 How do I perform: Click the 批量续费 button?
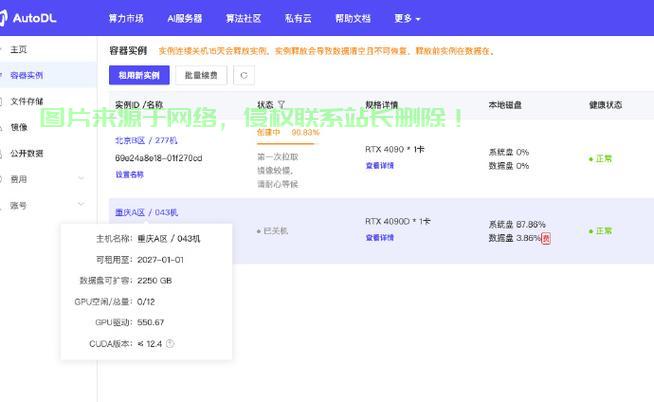tap(201, 75)
